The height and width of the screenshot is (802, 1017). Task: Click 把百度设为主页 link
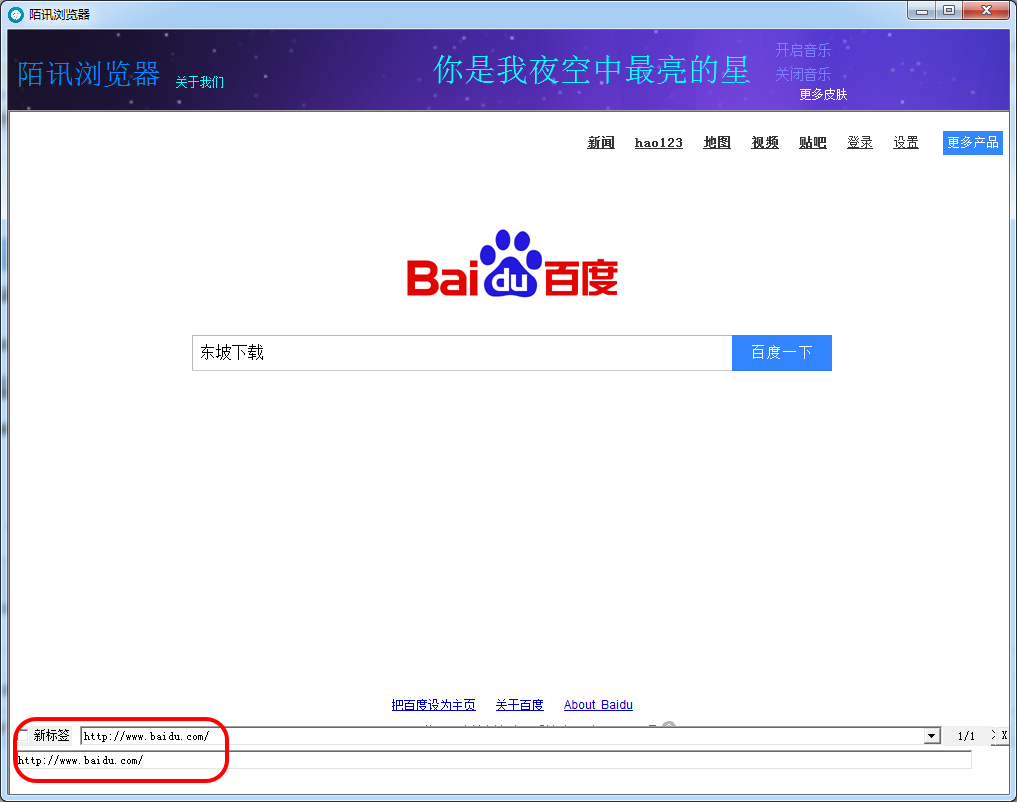433,705
